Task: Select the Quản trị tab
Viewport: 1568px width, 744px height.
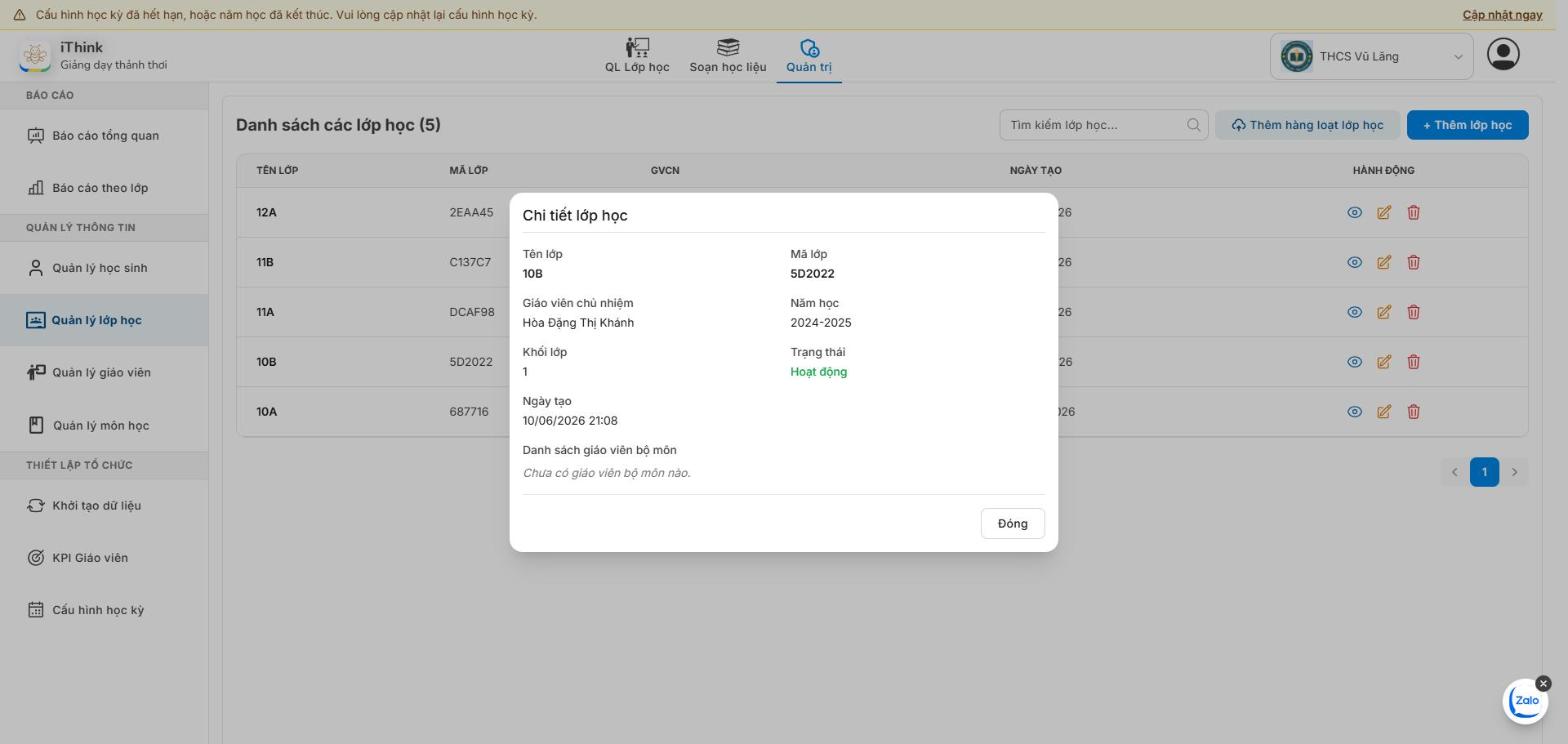Action: click(x=809, y=56)
